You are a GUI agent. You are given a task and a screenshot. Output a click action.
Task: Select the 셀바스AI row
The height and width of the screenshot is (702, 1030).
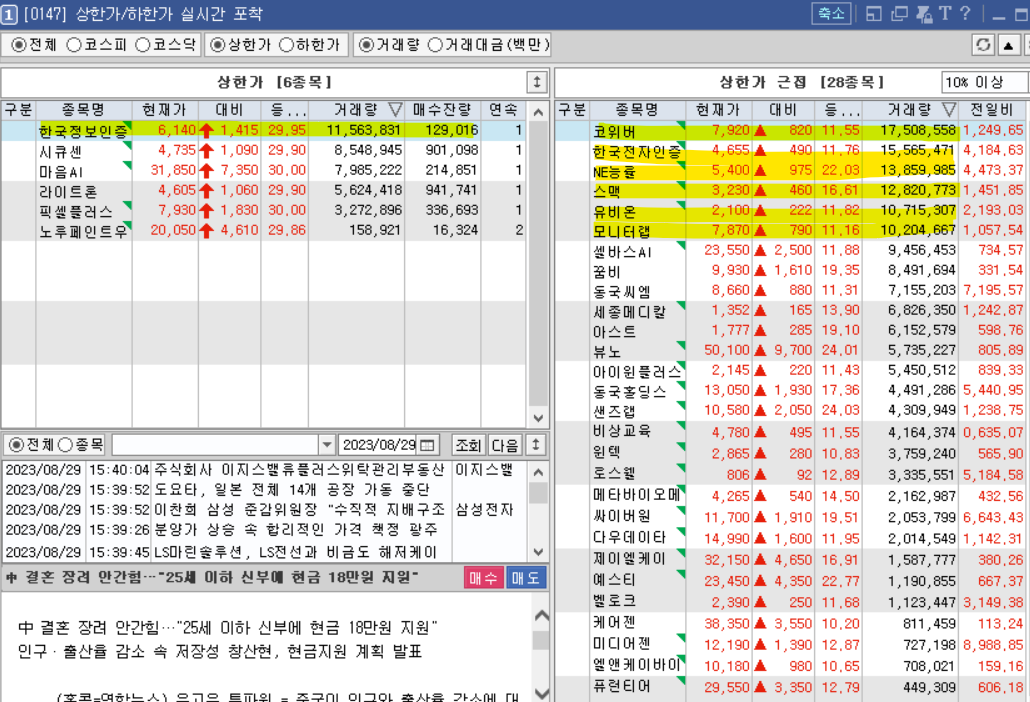point(792,250)
